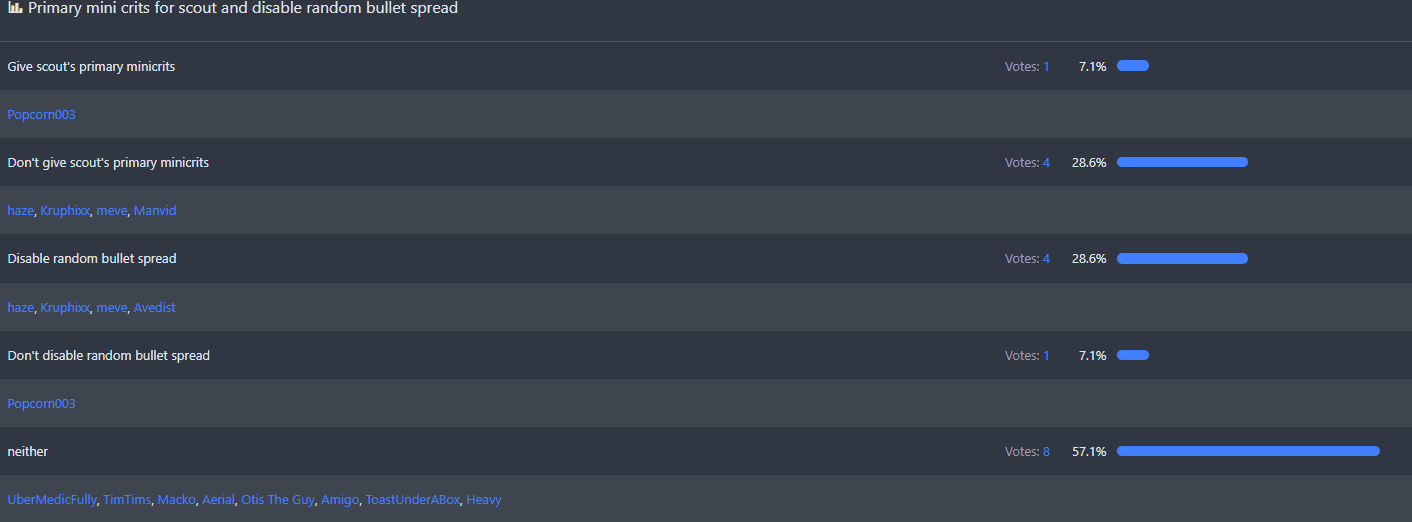Click the "Don't give scout's primary minicrits" option text
Image resolution: width=1412 pixels, height=522 pixels.
coord(108,163)
